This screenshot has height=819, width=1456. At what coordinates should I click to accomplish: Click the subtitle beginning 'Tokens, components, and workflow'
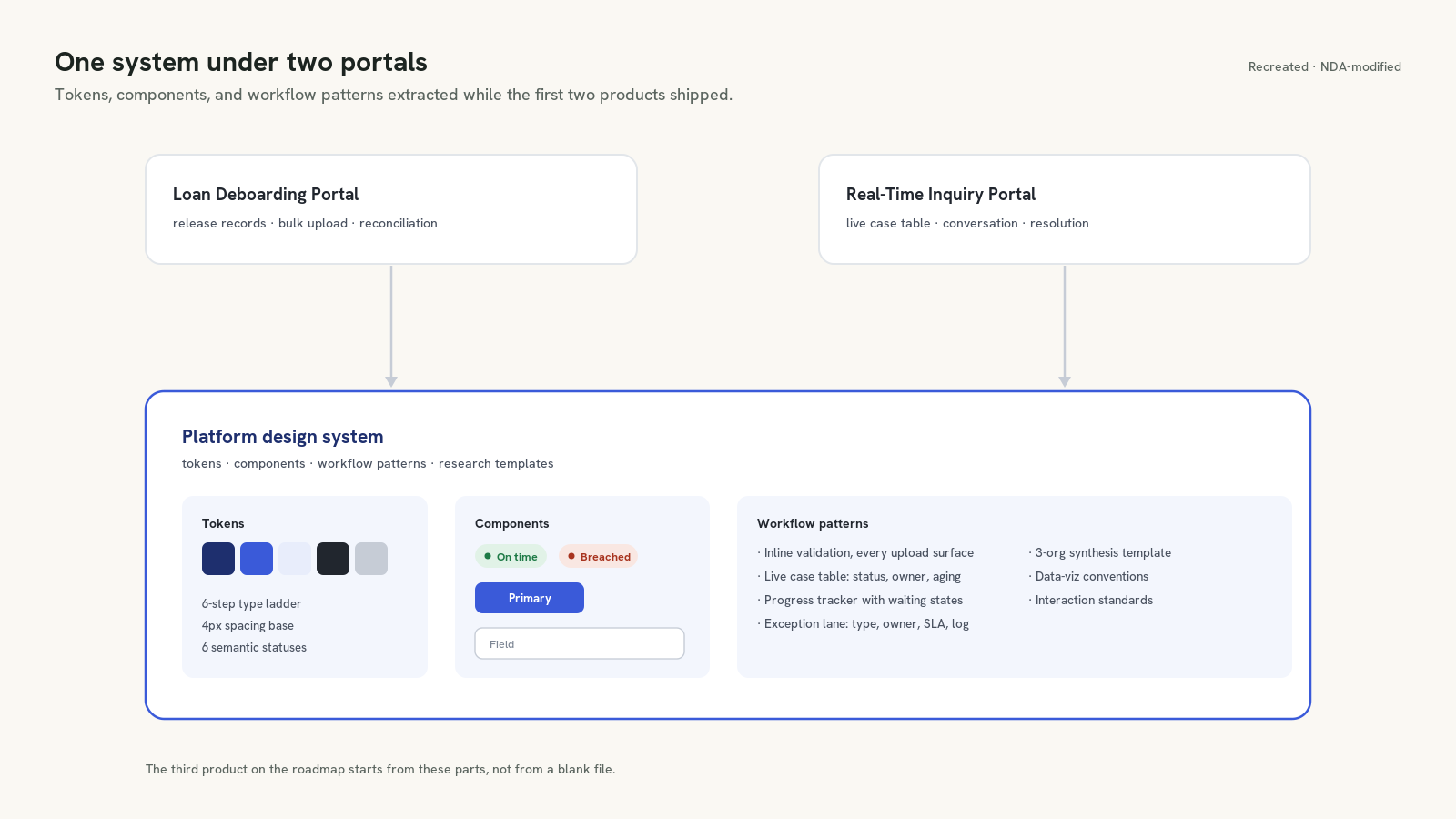[x=393, y=95]
